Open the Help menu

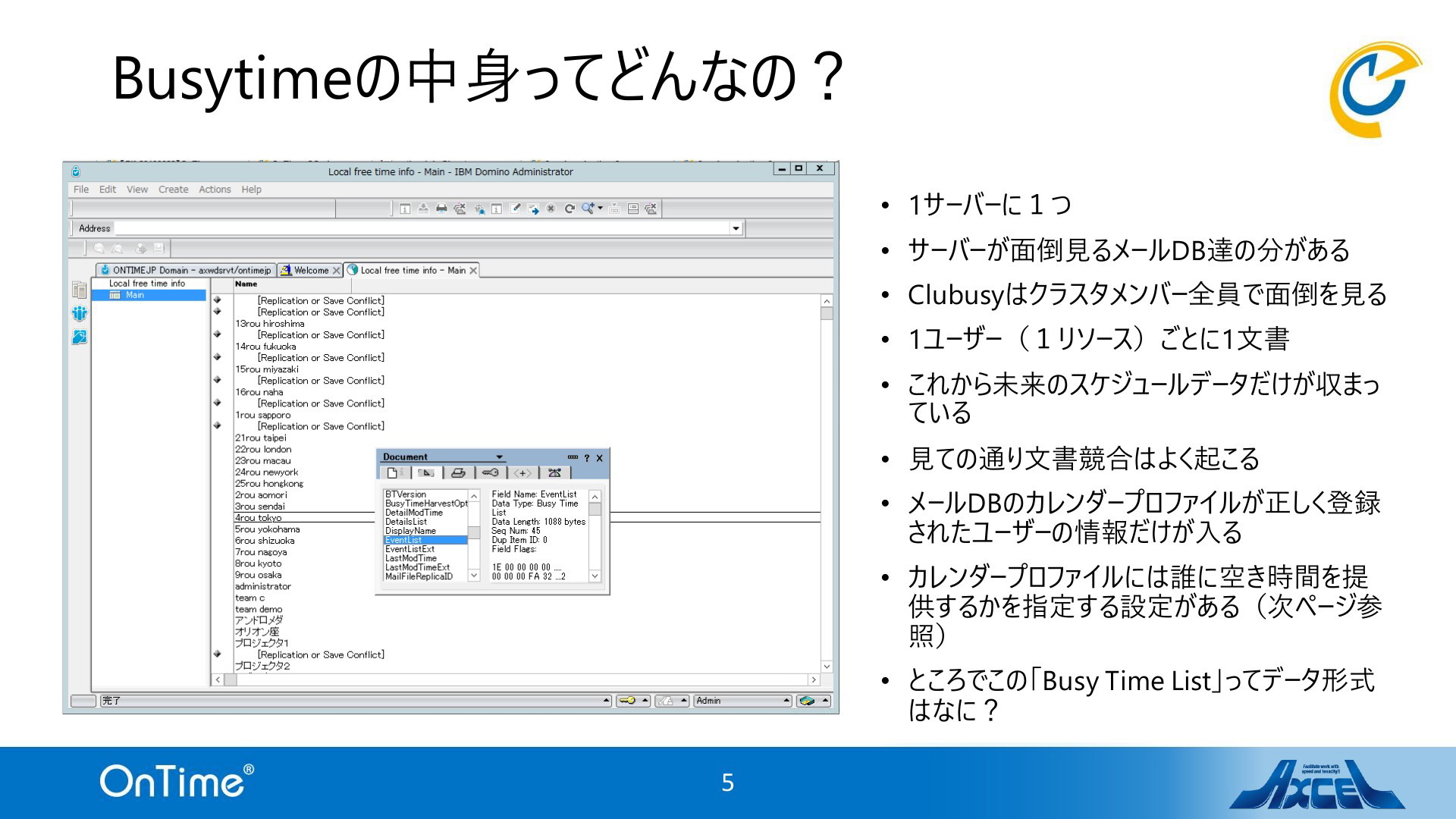point(251,190)
